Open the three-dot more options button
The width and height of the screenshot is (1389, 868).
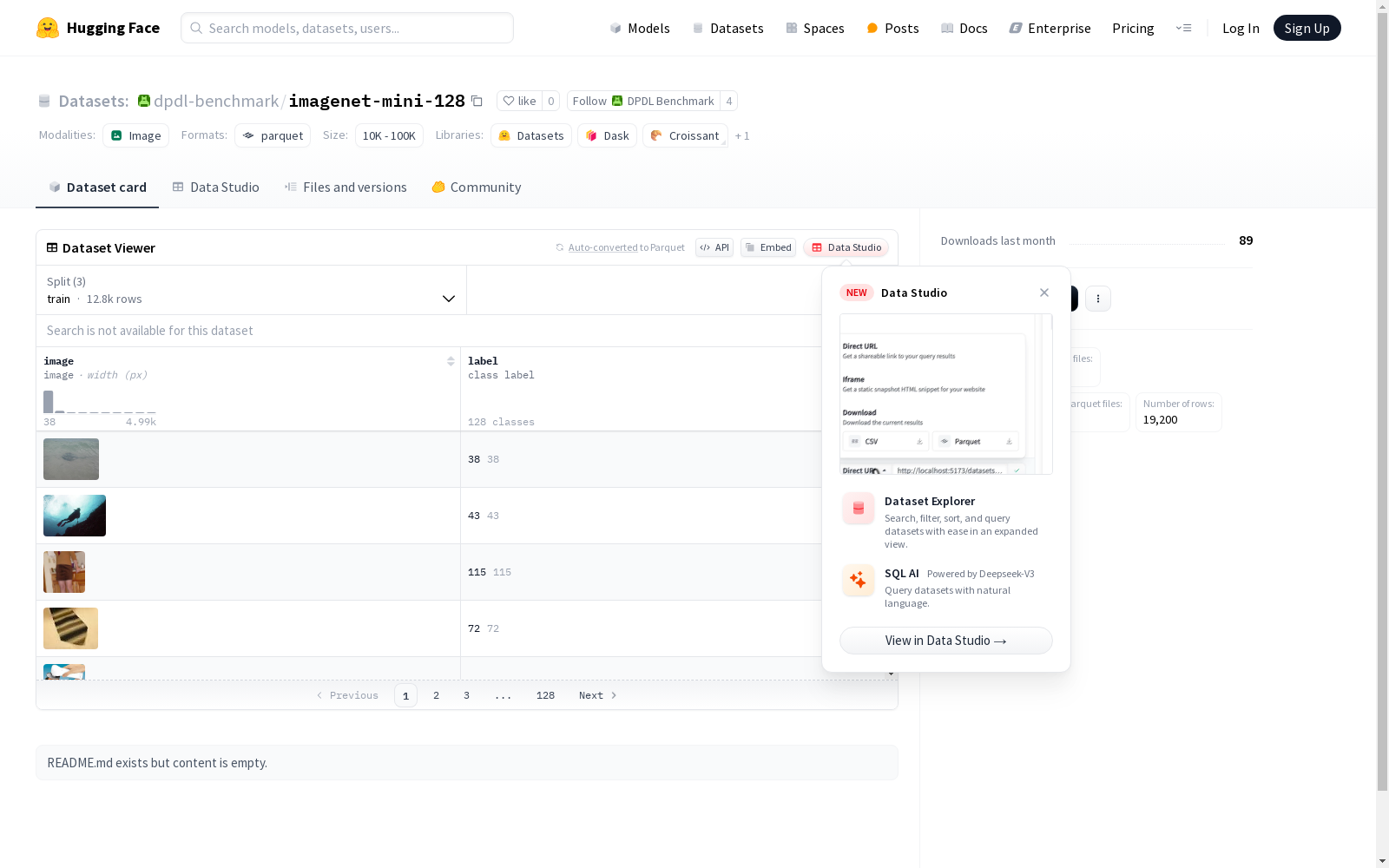pos(1098,299)
